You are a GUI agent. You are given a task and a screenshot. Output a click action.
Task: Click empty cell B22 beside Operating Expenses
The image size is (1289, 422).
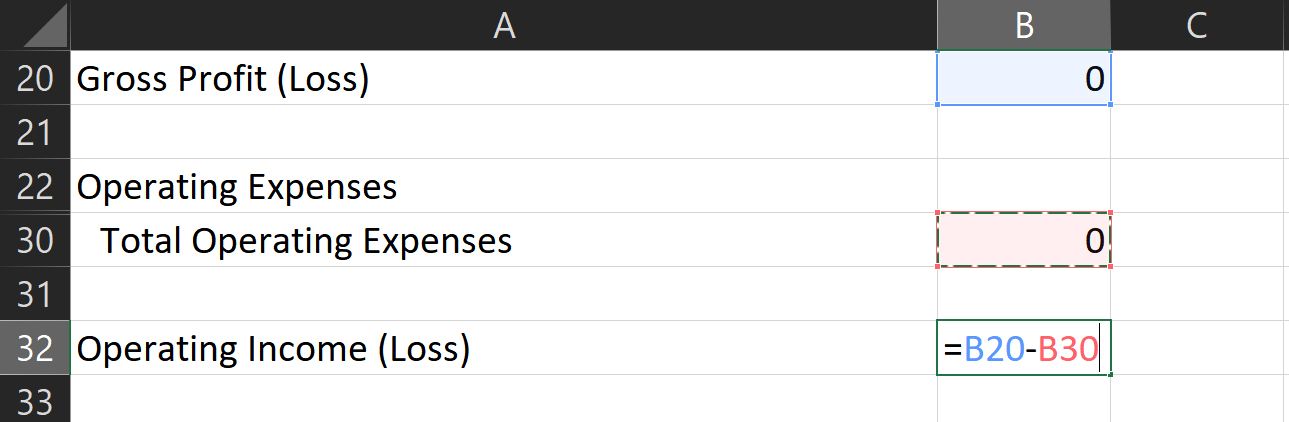pos(1023,186)
